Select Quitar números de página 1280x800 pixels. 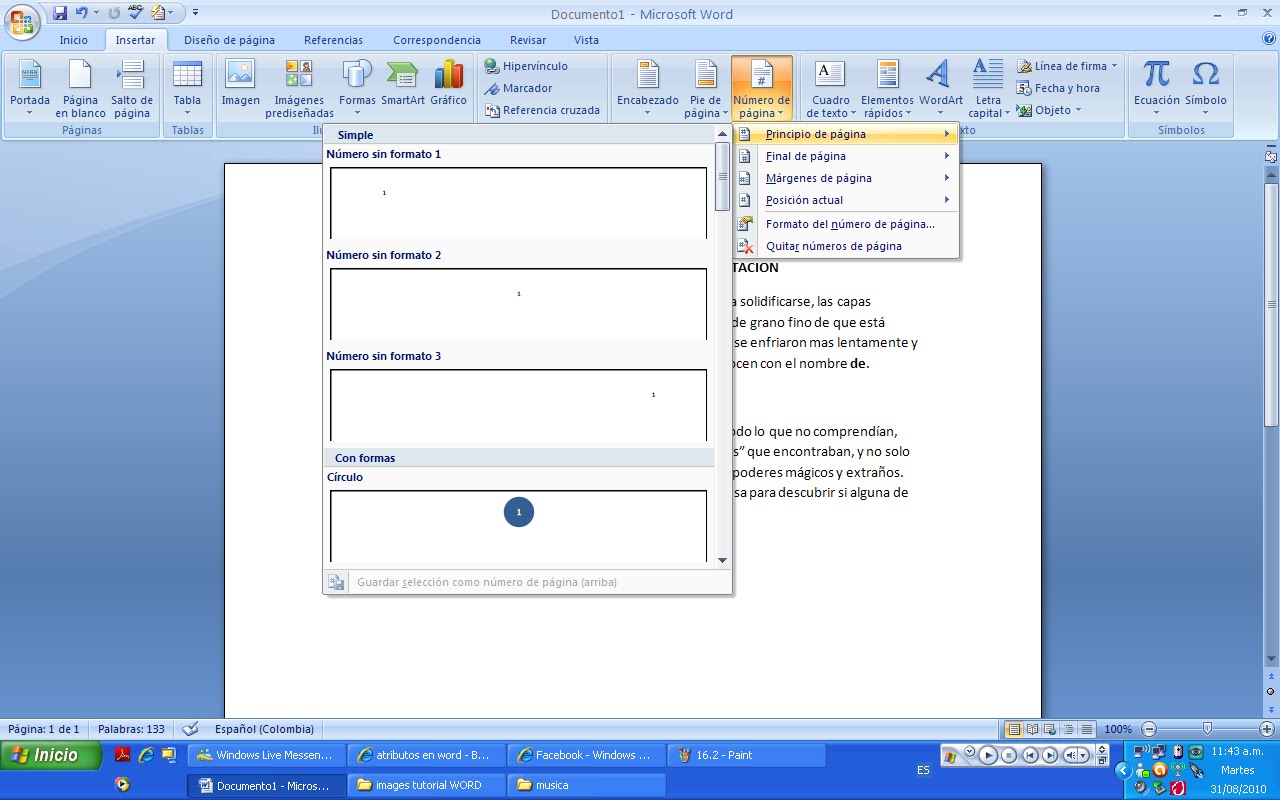pos(846,246)
